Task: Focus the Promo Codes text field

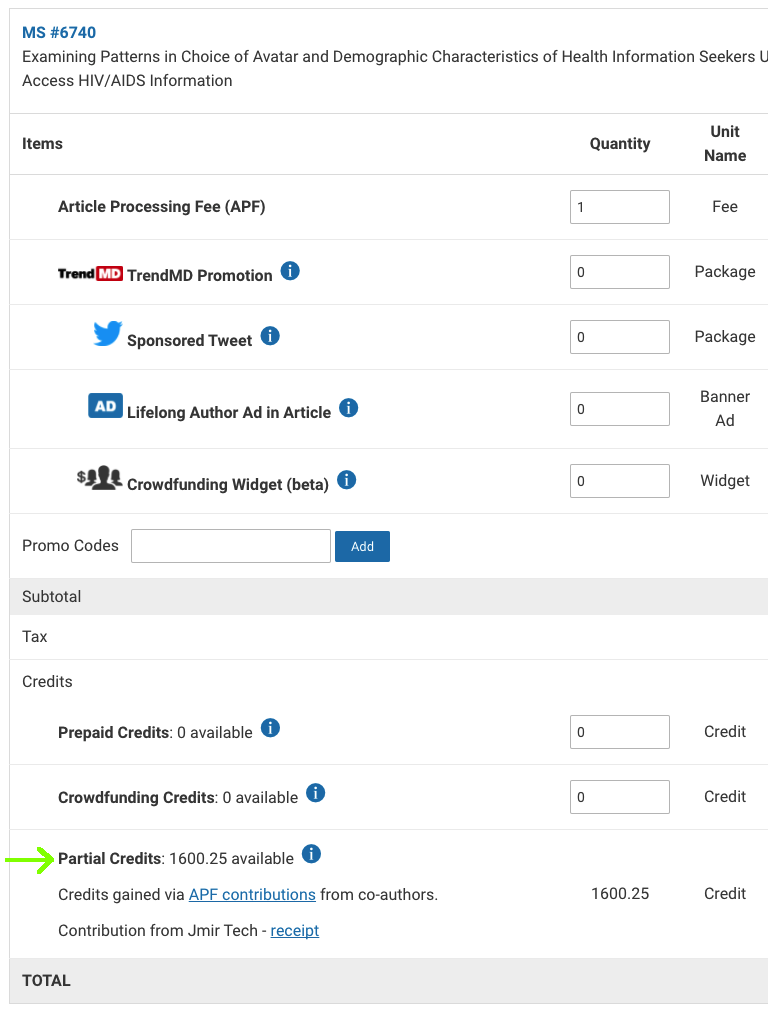Action: tap(231, 546)
